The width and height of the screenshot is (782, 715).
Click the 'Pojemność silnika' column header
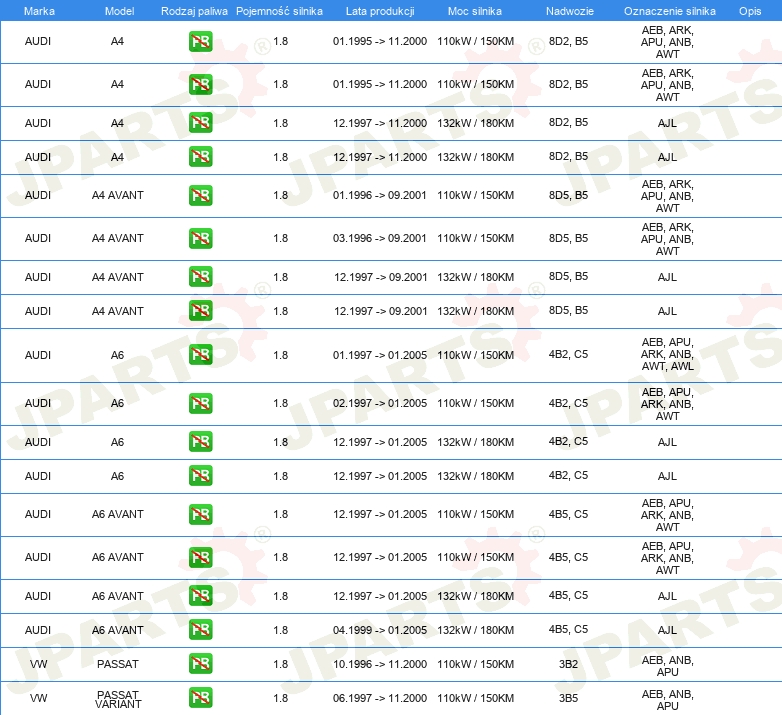pyautogui.click(x=279, y=11)
